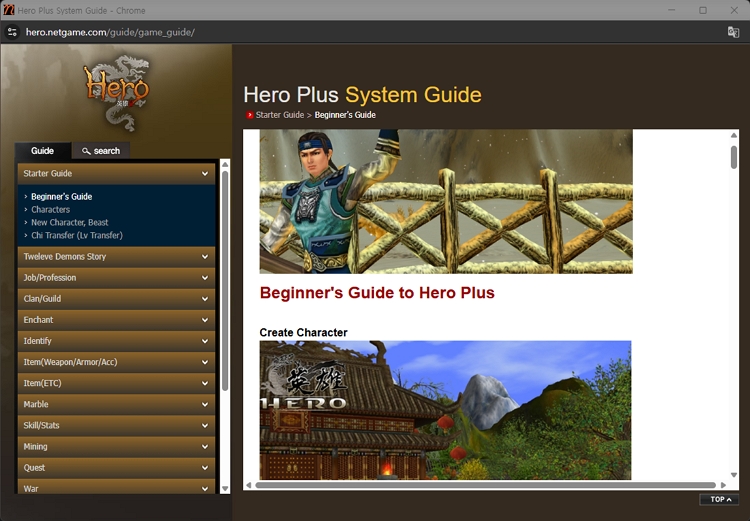Click the magnifier icon on search tab

pos(86,151)
